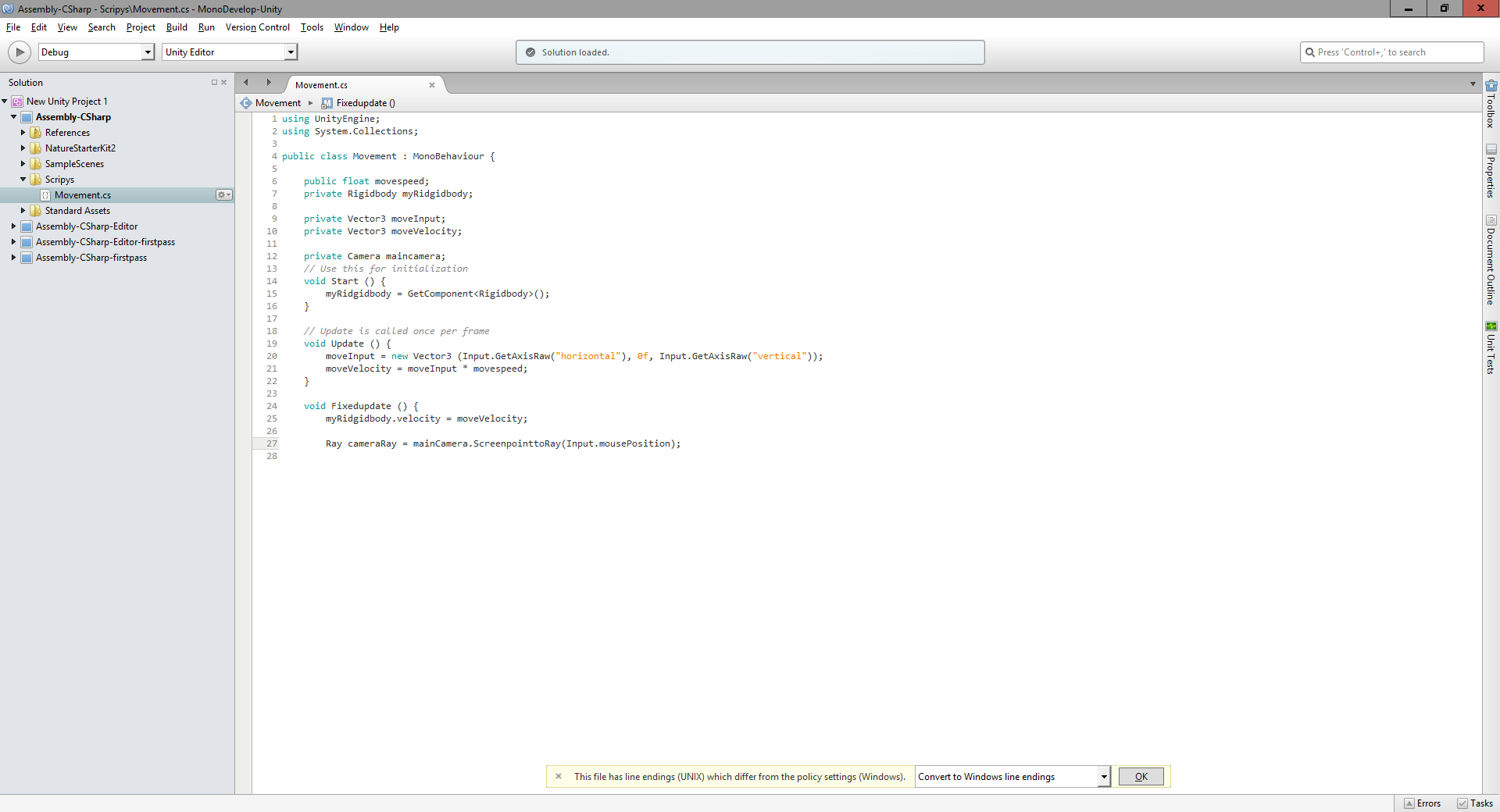Open the Document Outline side pad
1500x812 pixels.
click(1491, 259)
